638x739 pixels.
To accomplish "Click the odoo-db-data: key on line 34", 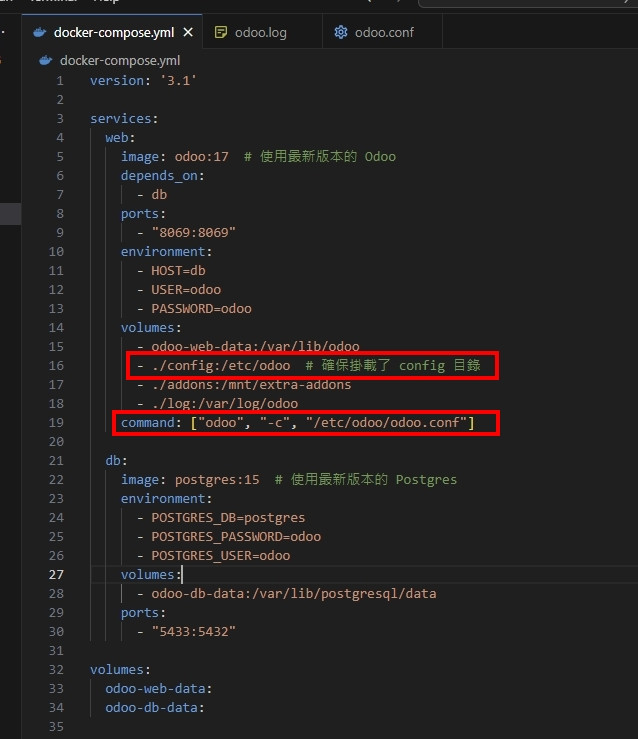I will [x=155, y=707].
